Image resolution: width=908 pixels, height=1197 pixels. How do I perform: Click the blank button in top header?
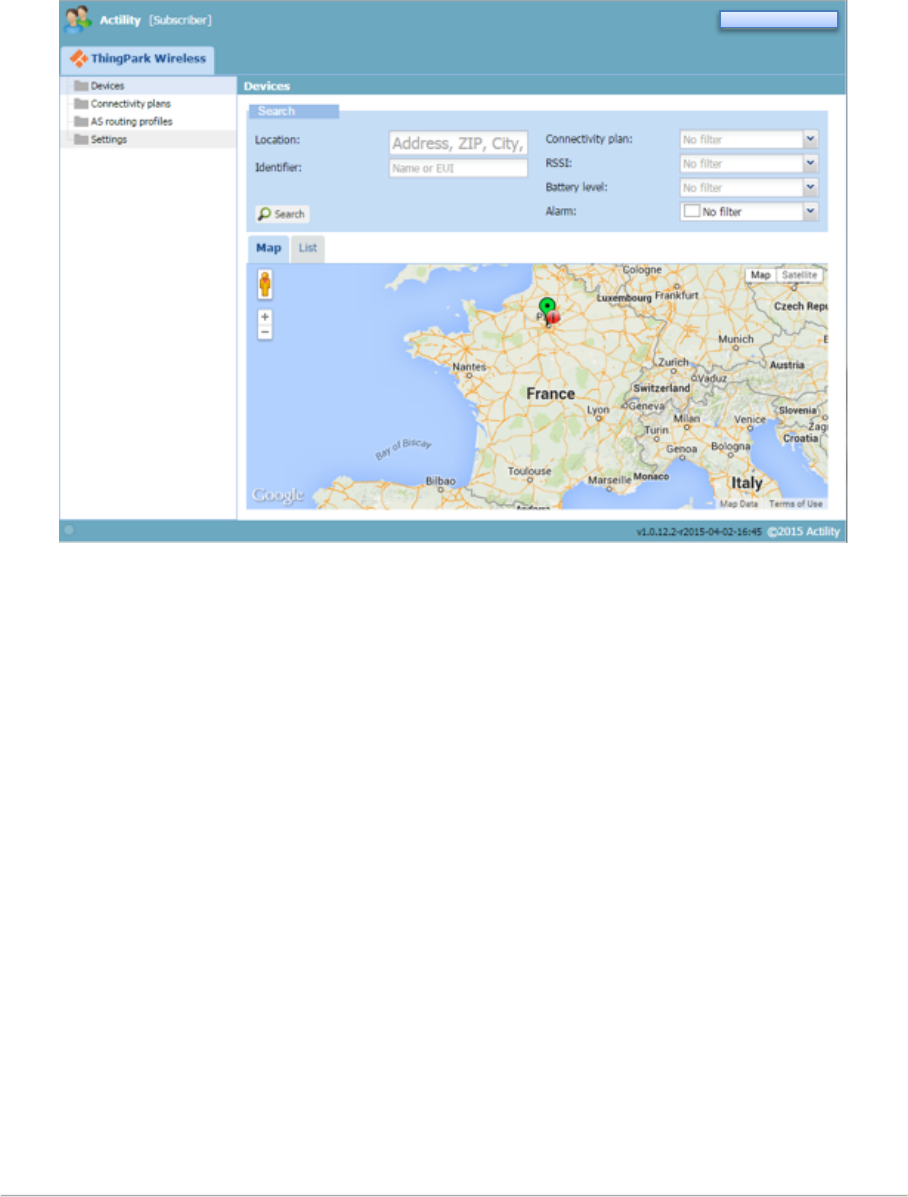779,20
